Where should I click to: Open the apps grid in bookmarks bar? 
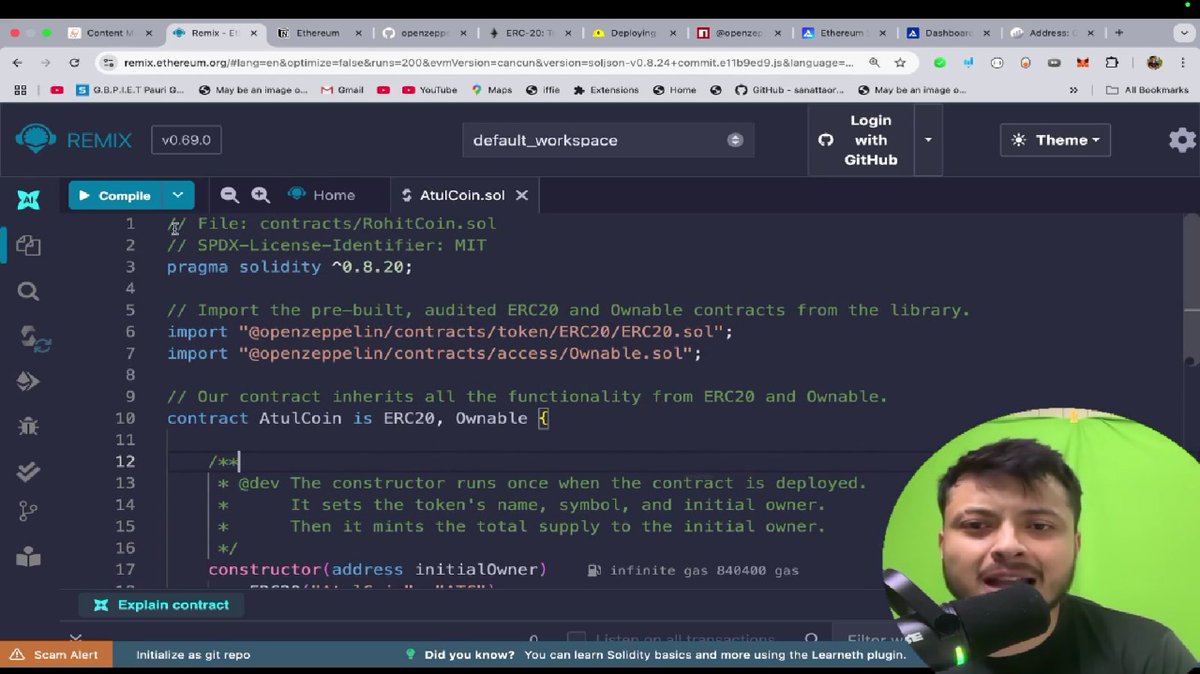click(20, 90)
